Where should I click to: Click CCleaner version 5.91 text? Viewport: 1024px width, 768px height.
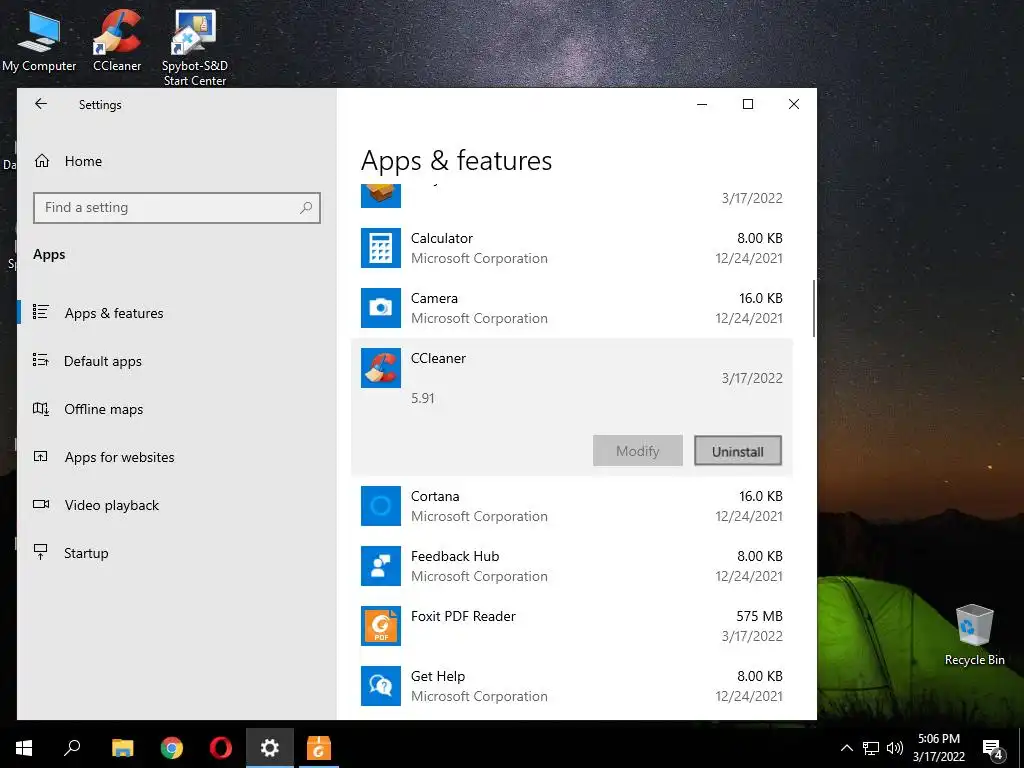coord(423,398)
